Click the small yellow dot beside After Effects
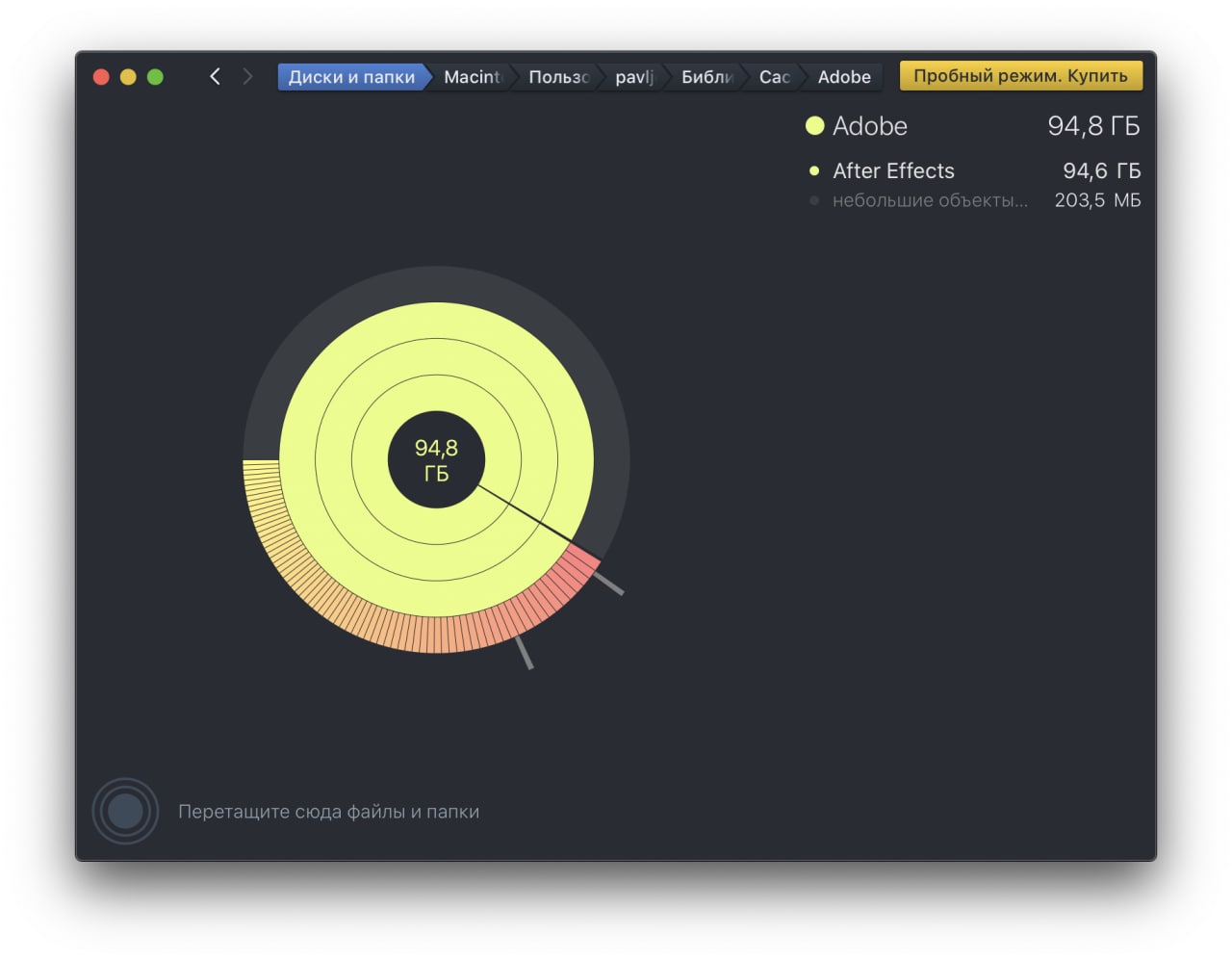Viewport: 1232px width, 961px height. tap(814, 171)
